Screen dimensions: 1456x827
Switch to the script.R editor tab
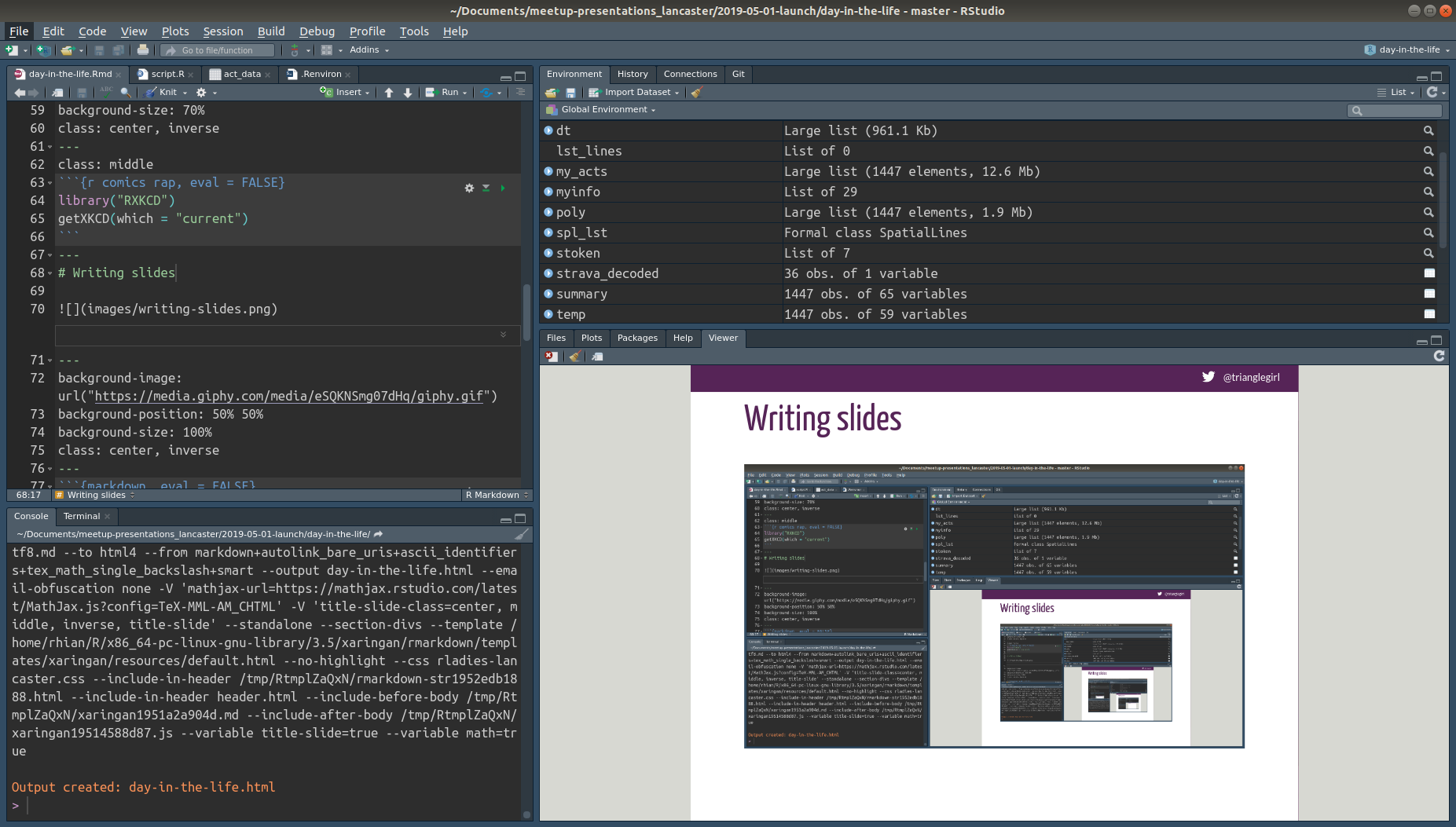(167, 74)
